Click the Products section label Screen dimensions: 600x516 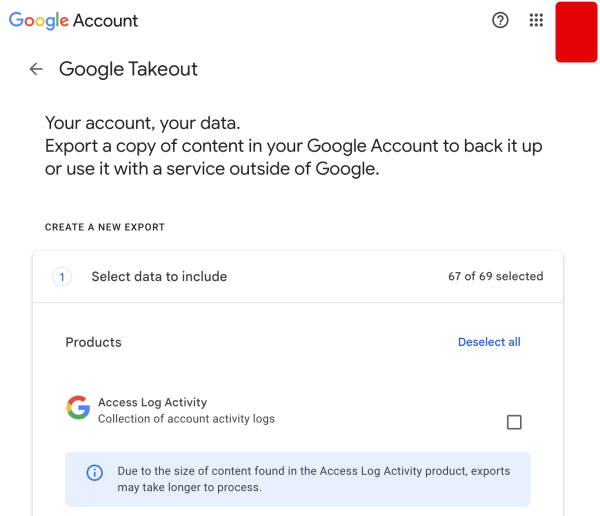(93, 342)
